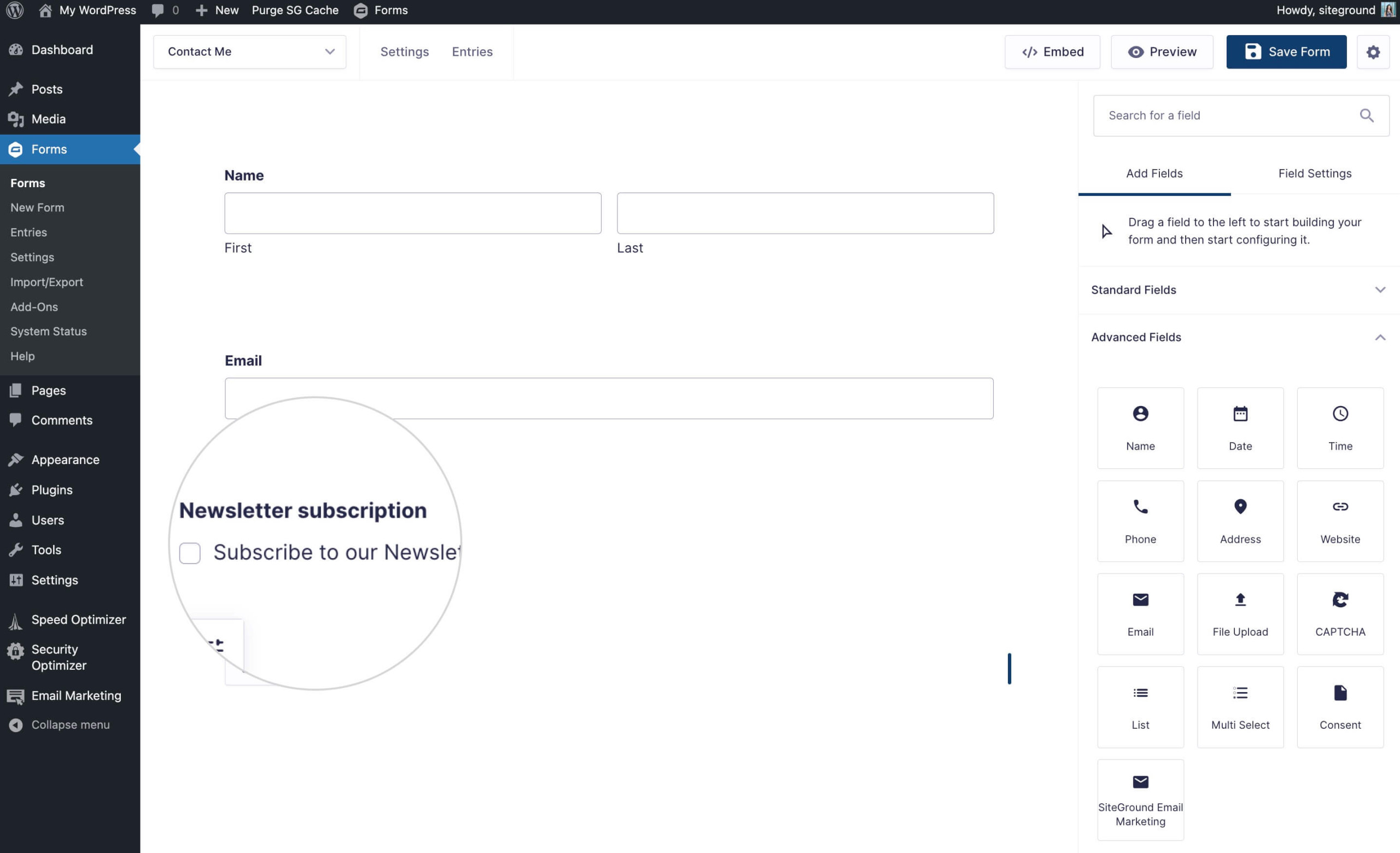The image size is (1400, 853).
Task: Add the Name advanced field
Action: [x=1140, y=428]
